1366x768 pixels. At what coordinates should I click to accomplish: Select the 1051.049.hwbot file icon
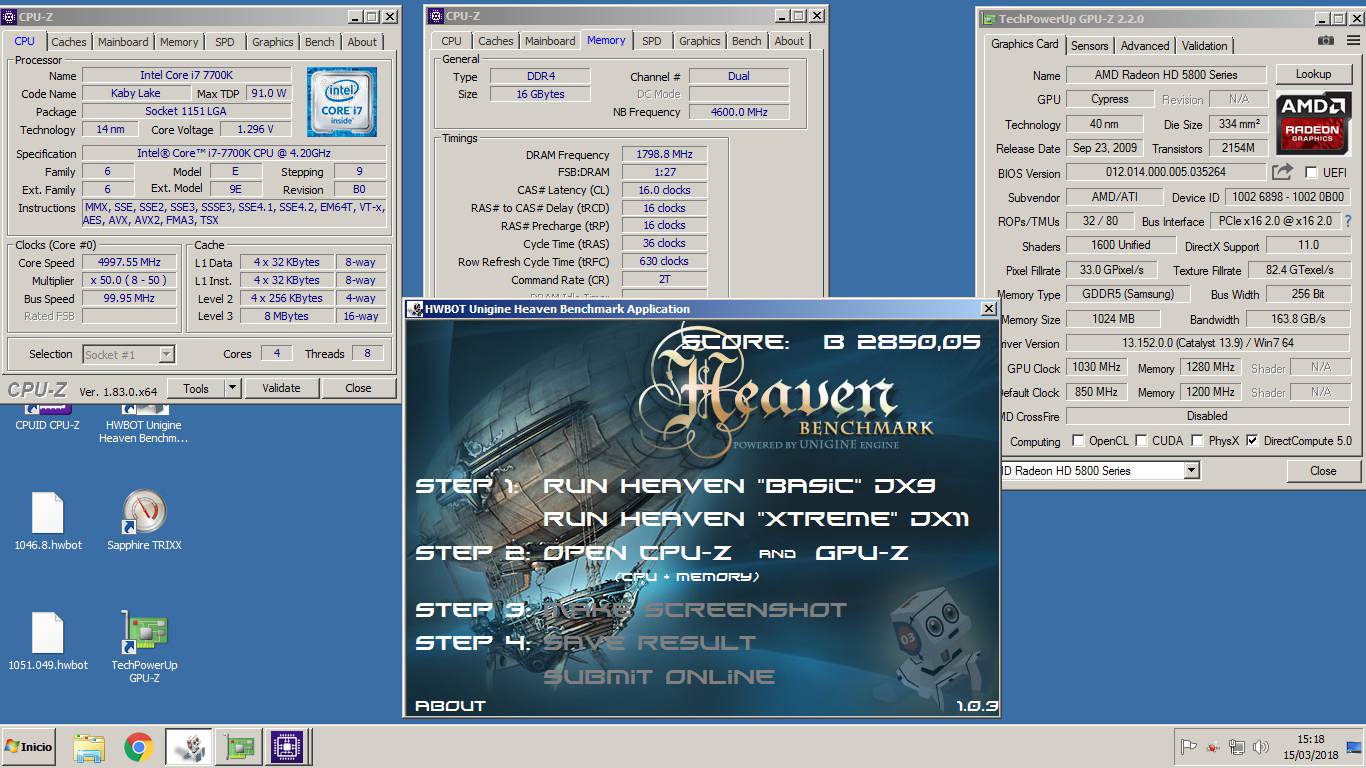48,641
